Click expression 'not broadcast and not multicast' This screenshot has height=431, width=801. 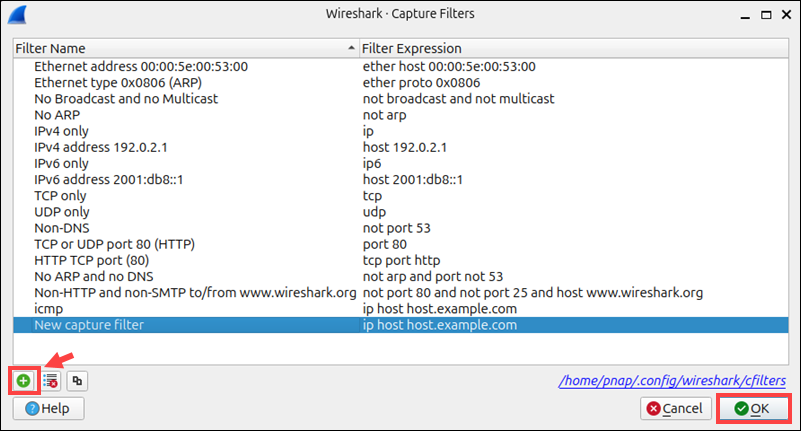(x=458, y=99)
